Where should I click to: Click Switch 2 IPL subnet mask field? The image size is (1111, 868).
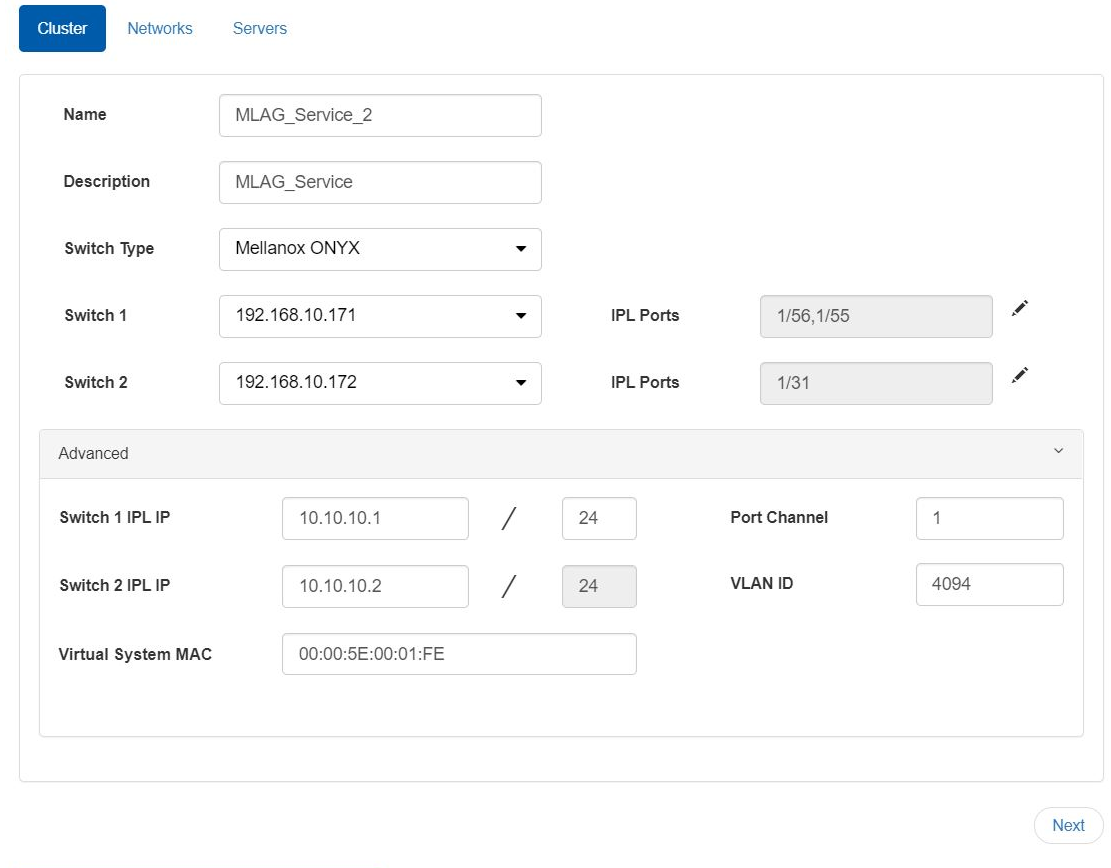tap(599, 586)
